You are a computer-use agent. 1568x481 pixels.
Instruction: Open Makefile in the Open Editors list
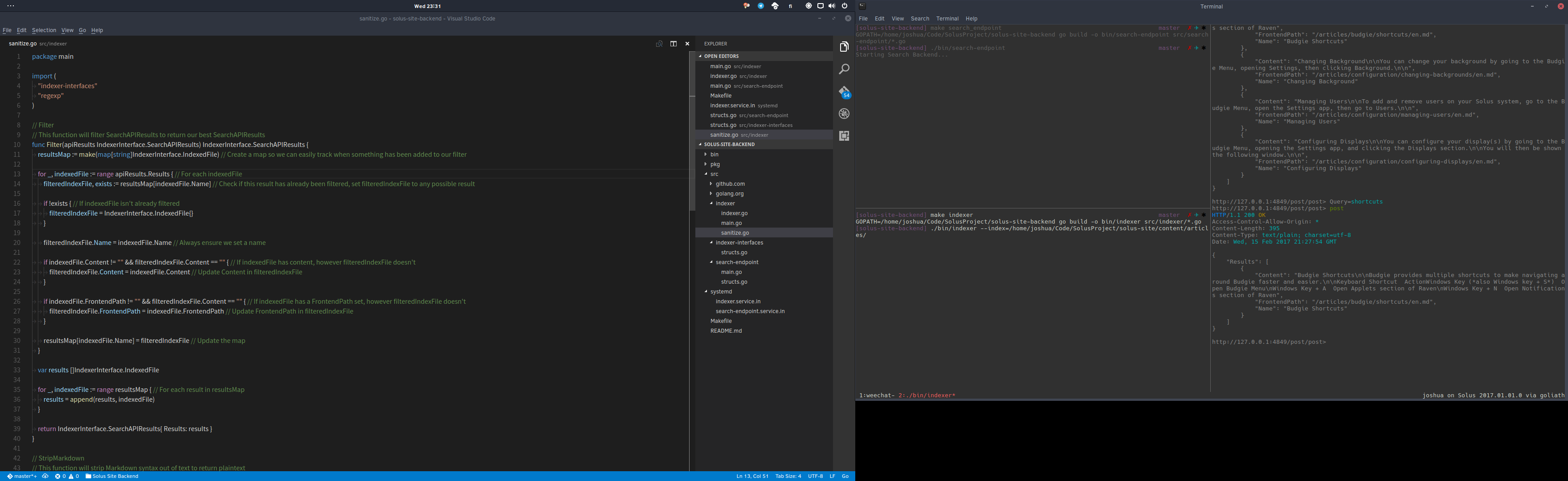click(764, 96)
